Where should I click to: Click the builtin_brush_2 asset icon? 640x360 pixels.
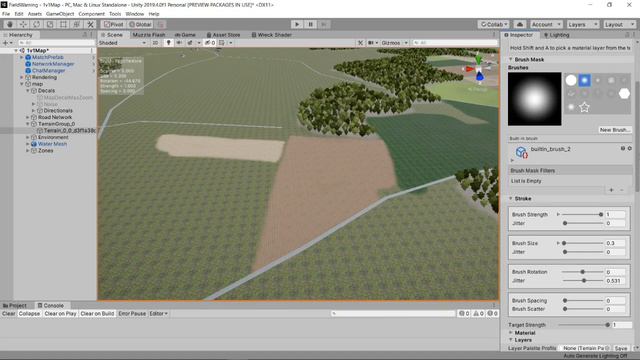(521, 152)
